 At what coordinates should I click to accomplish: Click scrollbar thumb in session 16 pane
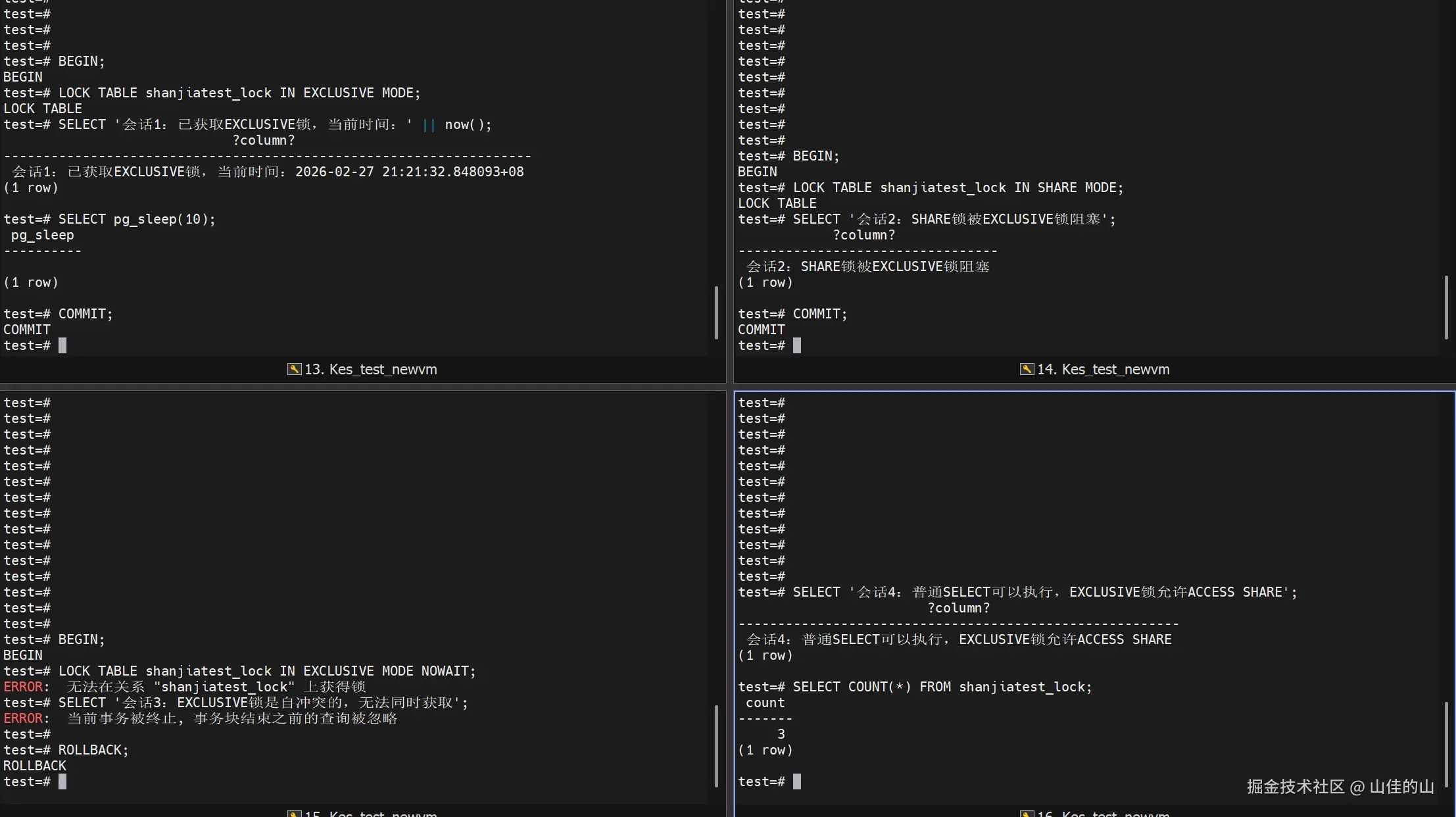point(1445,743)
